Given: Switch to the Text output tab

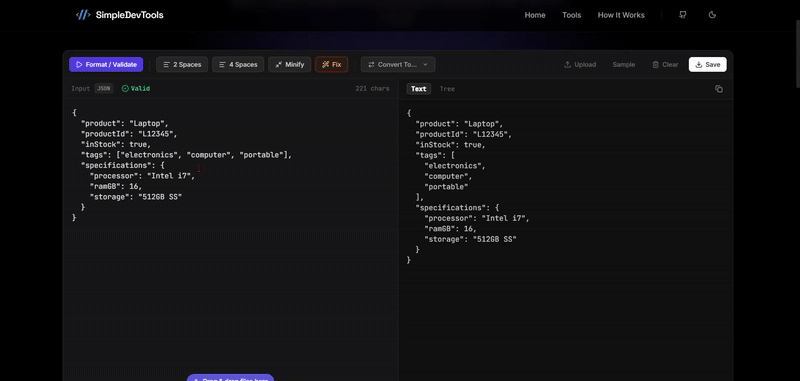Looking at the screenshot, I should pyautogui.click(x=418, y=89).
